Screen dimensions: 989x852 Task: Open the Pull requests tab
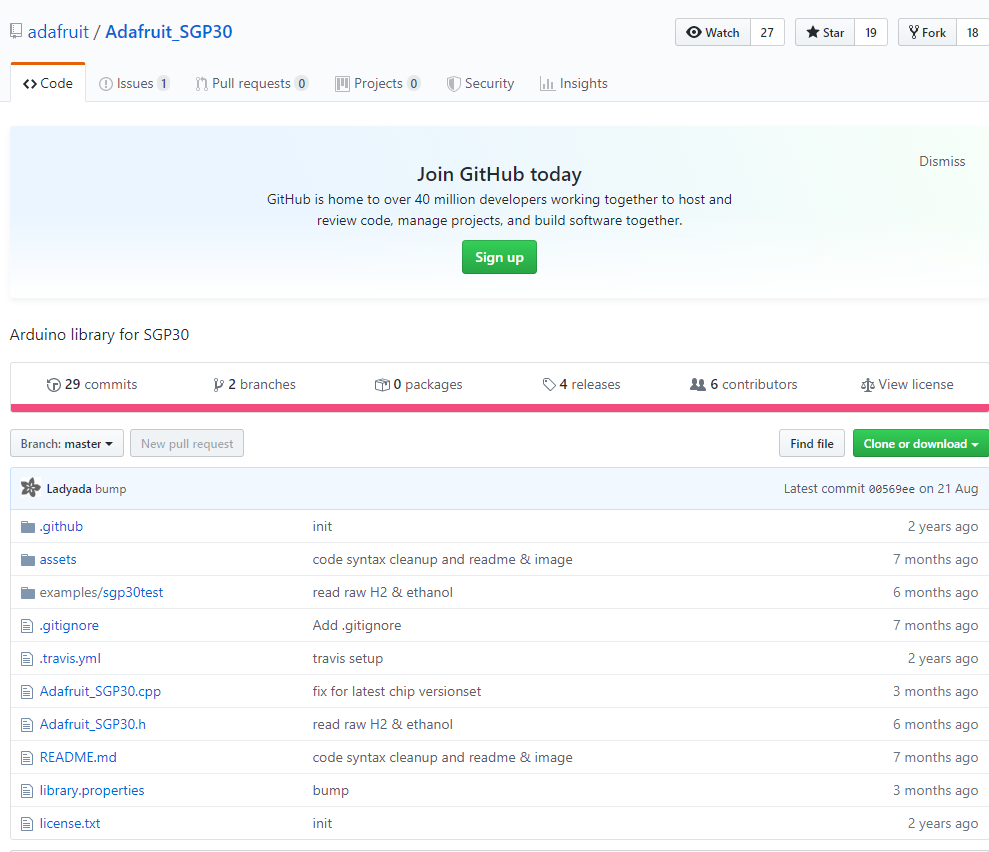pyautogui.click(x=252, y=83)
